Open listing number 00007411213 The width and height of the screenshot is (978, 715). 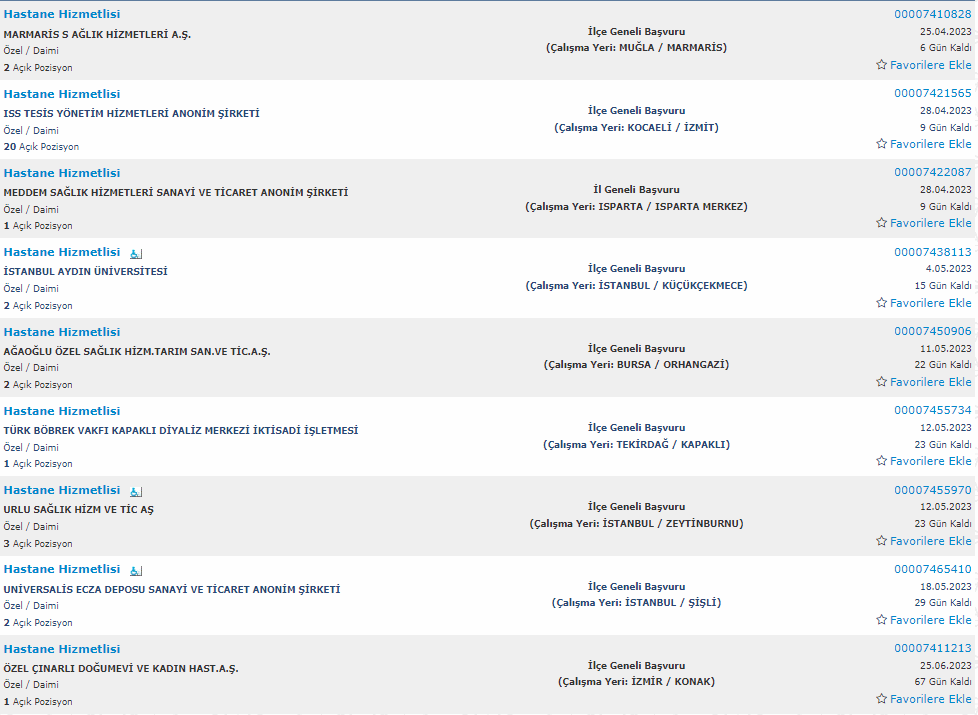click(x=932, y=648)
